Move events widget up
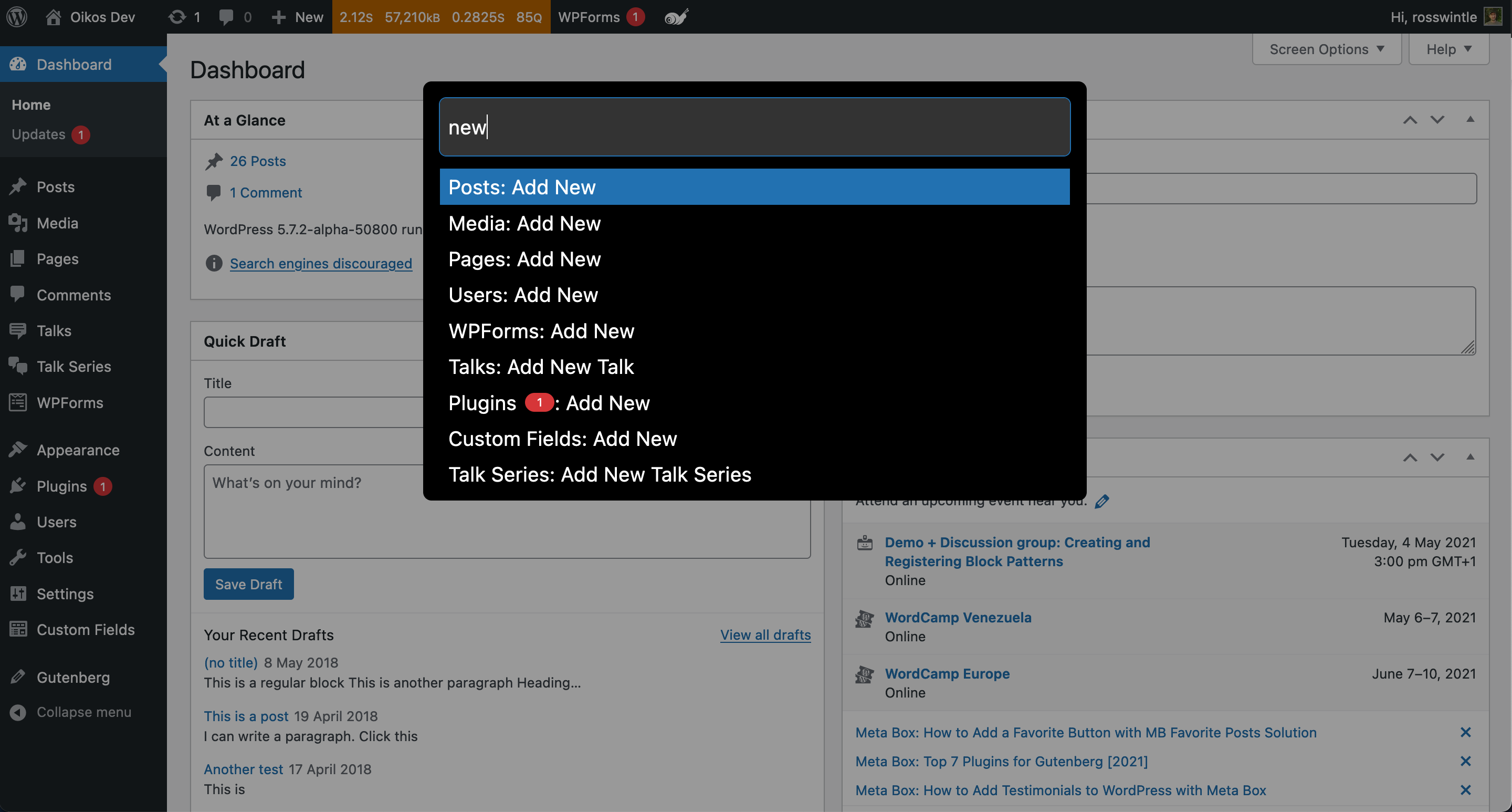This screenshot has height=812, width=1512. tap(1410, 457)
